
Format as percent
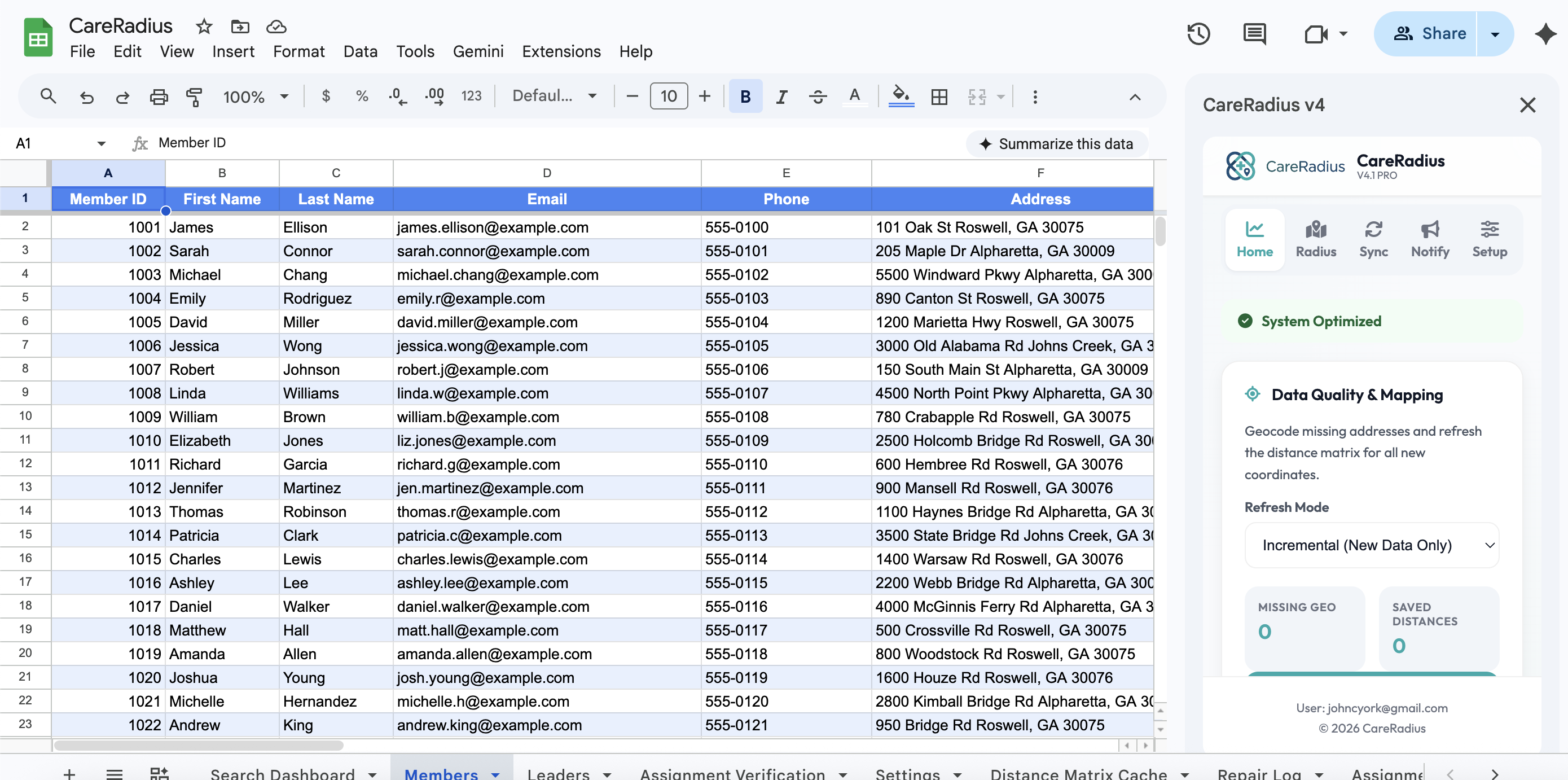[x=362, y=96]
